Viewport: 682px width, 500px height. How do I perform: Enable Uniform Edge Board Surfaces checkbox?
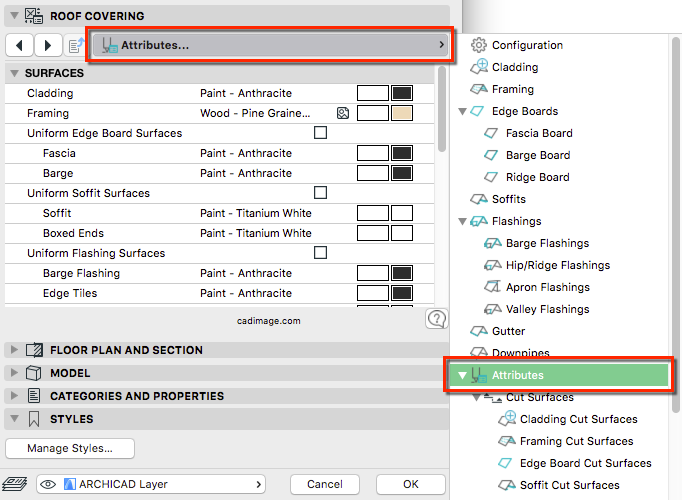[321, 133]
